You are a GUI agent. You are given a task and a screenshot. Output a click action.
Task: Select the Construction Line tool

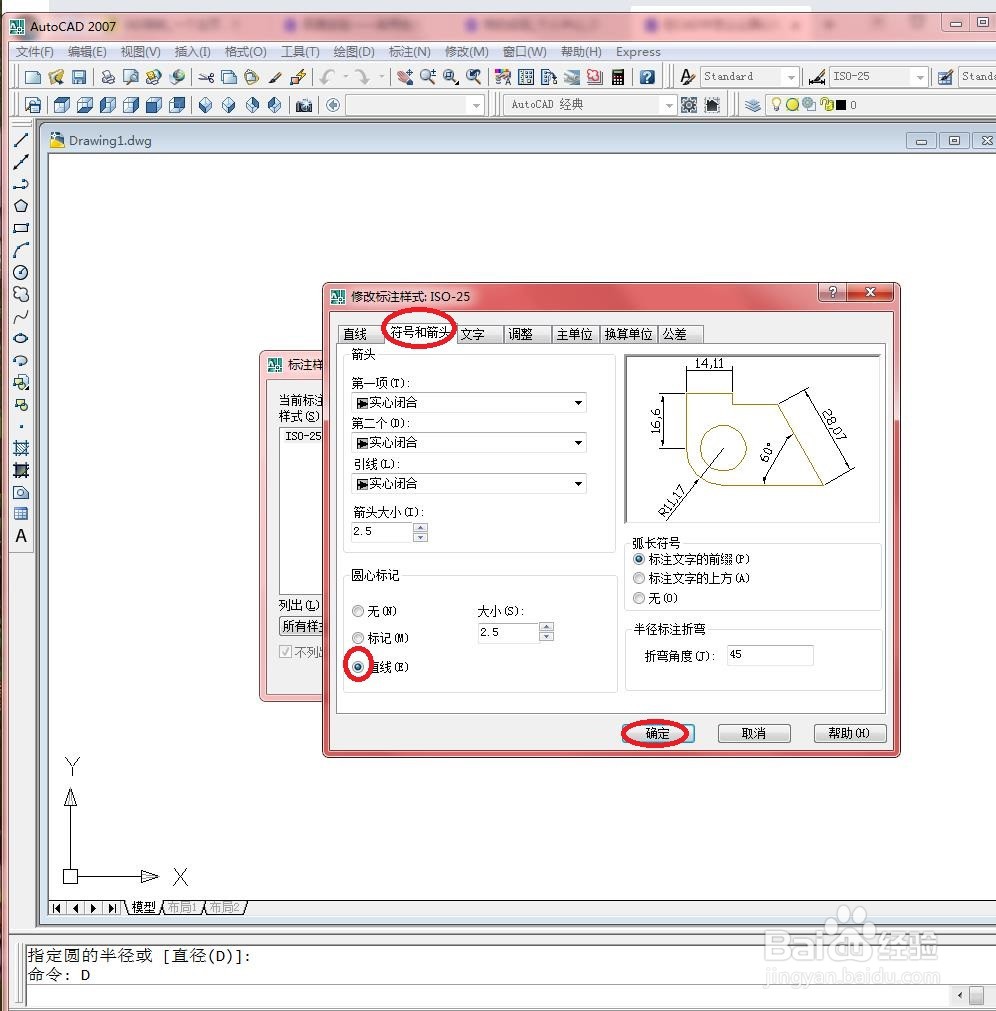(x=21, y=162)
